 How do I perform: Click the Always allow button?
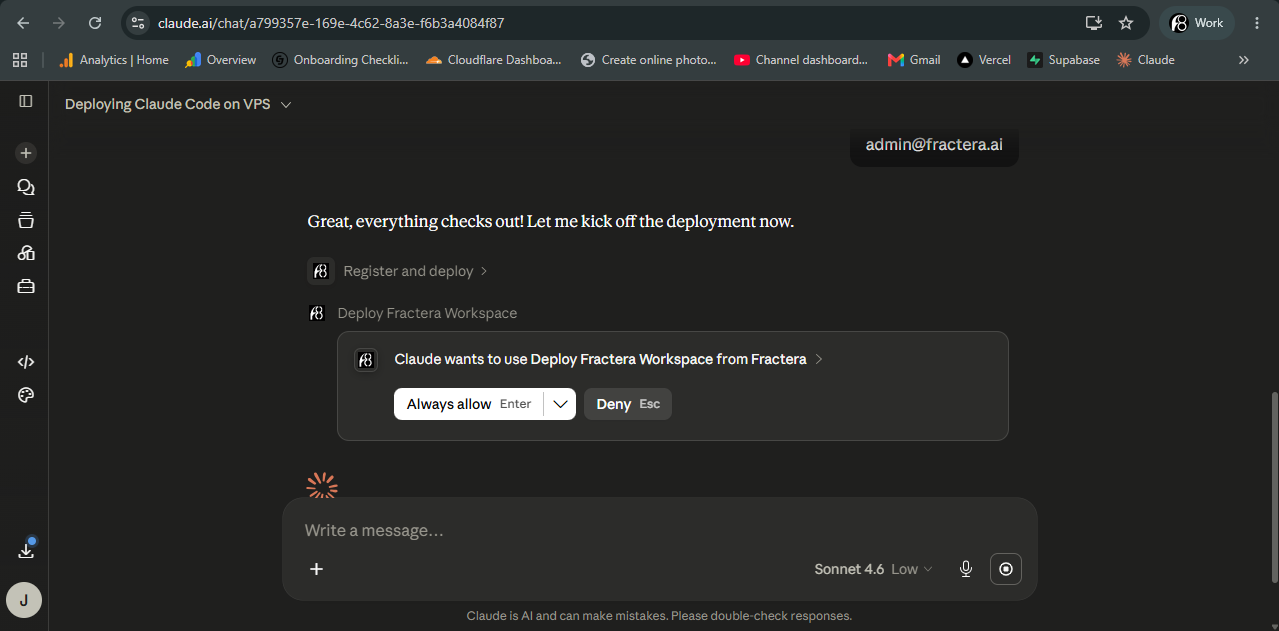(x=469, y=404)
